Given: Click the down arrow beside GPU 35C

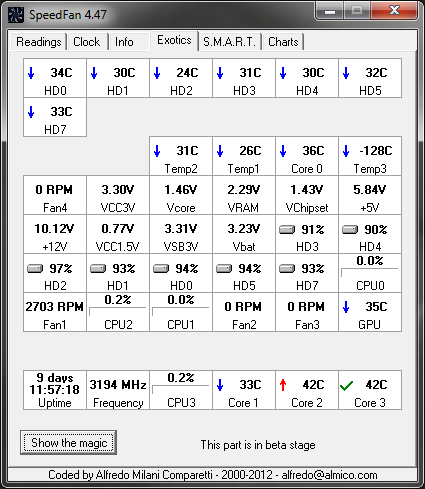Looking at the screenshot, I should pyautogui.click(x=346, y=307).
